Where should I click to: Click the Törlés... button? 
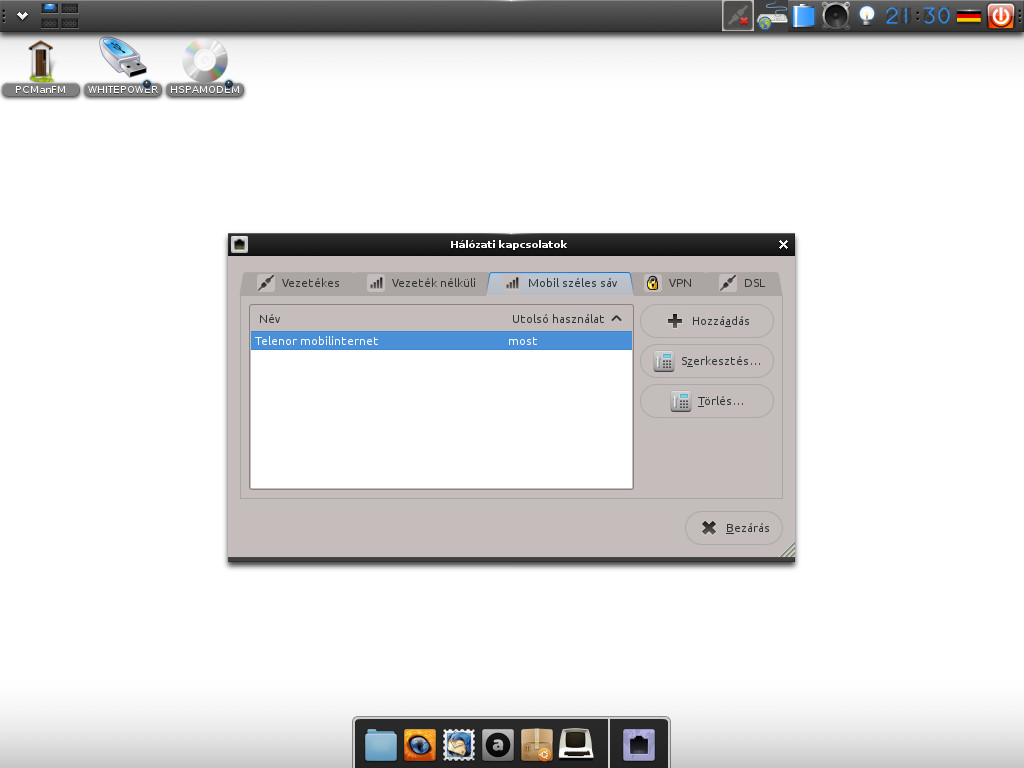[x=707, y=401]
